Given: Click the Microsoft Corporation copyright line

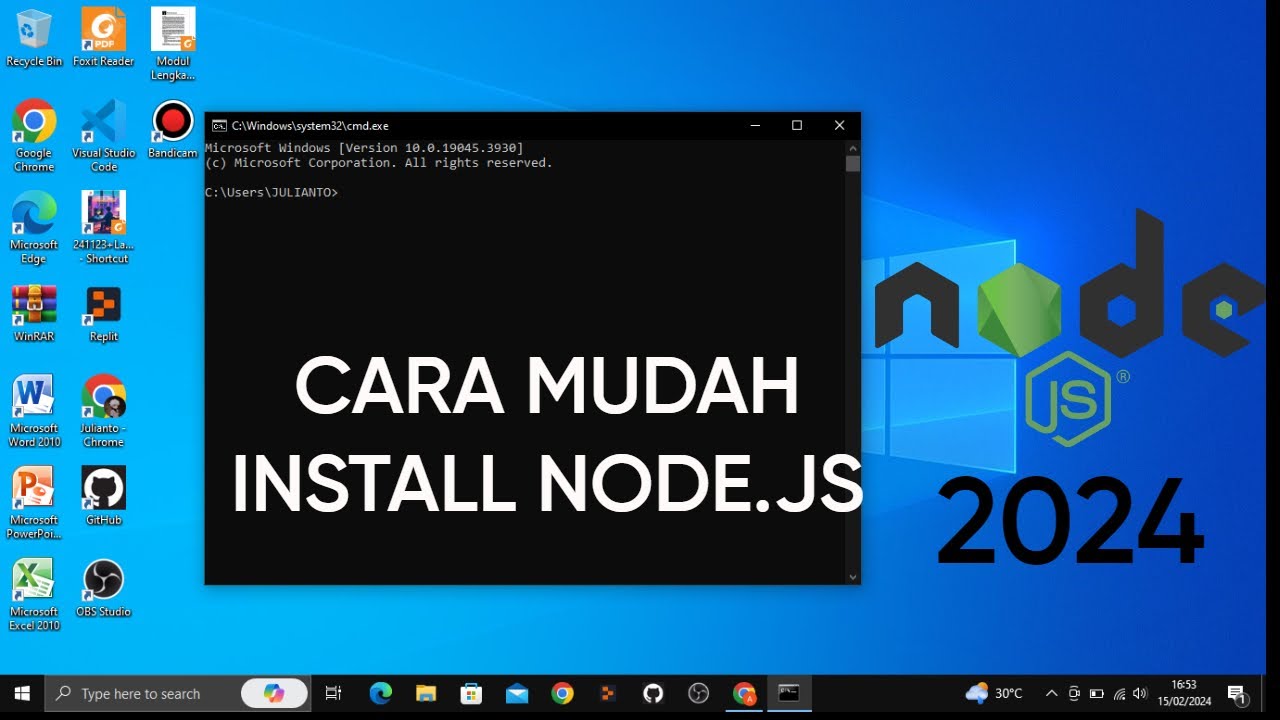Looking at the screenshot, I should [379, 163].
